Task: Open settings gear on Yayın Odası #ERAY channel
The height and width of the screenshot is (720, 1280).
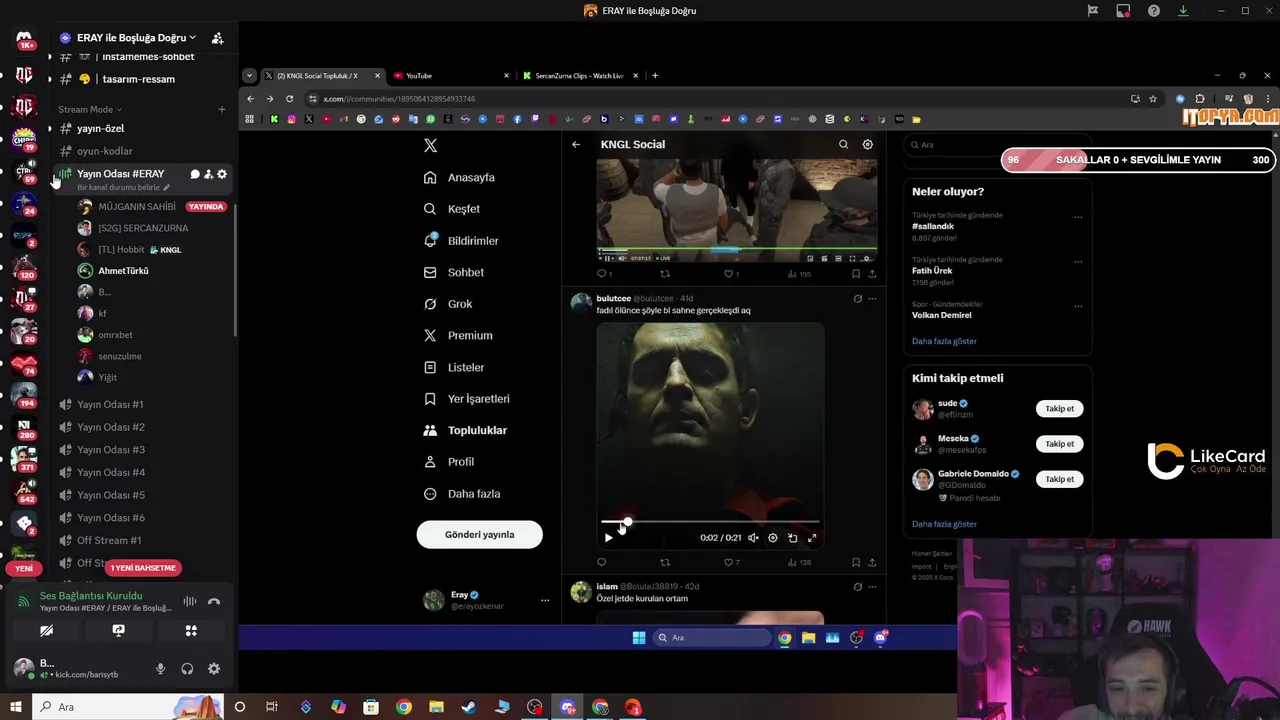Action: click(x=222, y=174)
